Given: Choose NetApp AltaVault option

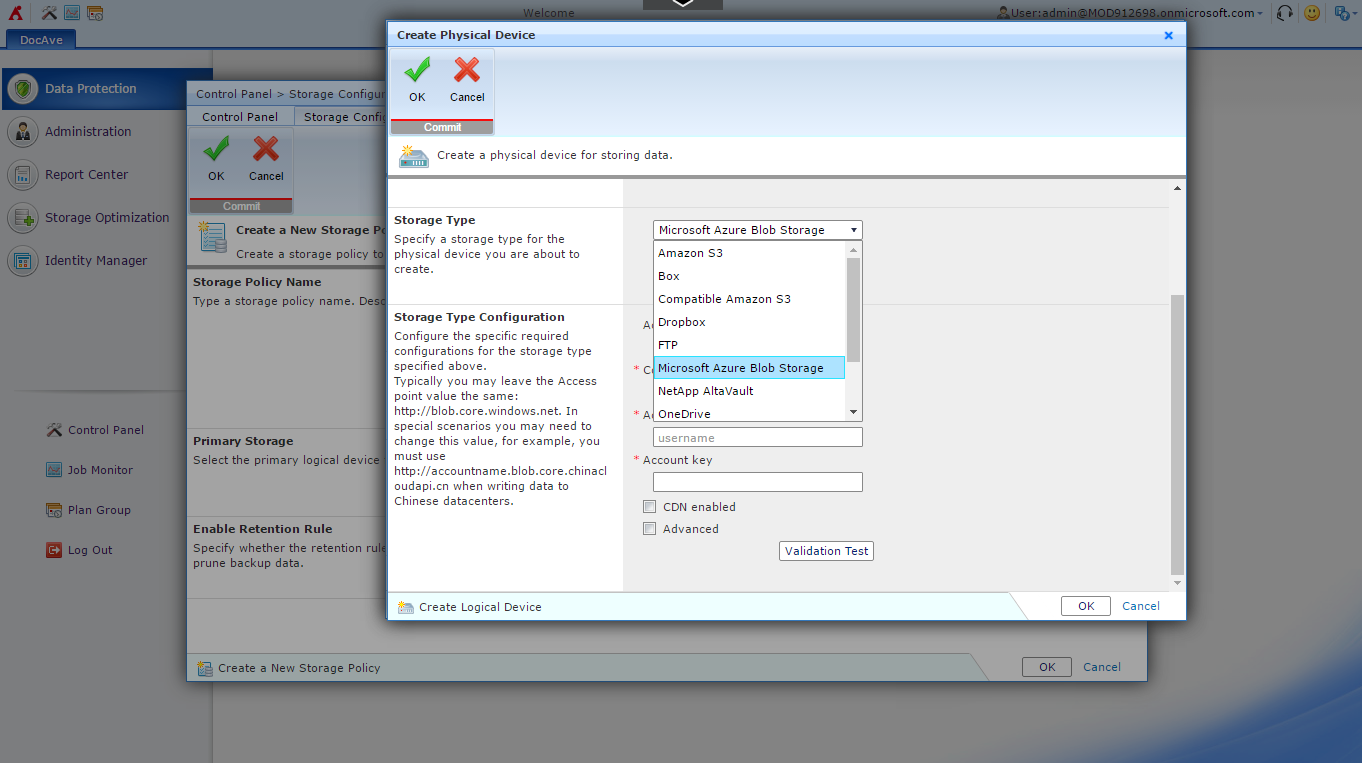Looking at the screenshot, I should click(749, 391).
